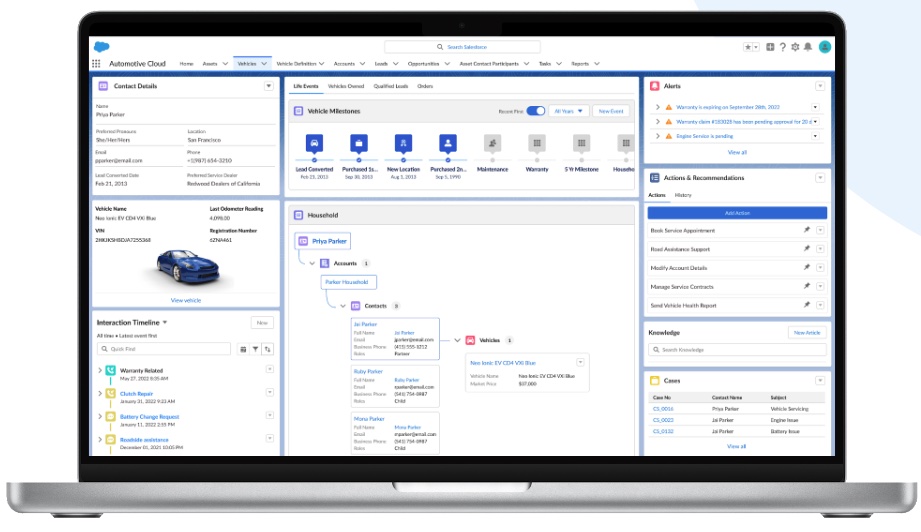Select the New Location milestone icon
Viewport: 921px width, 532px height.
click(x=403, y=143)
